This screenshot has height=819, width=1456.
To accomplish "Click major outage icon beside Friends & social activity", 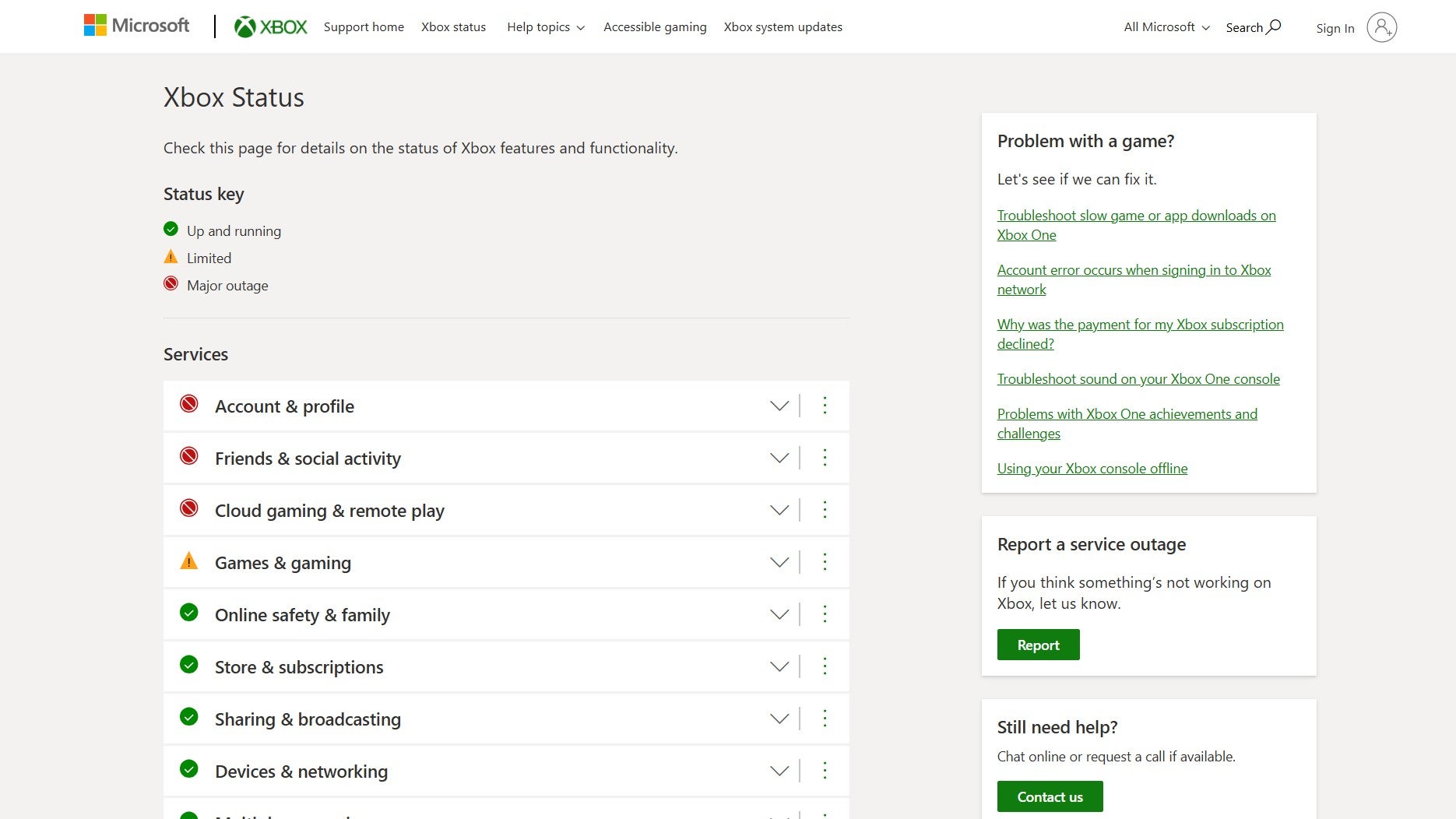I will coord(189,456).
